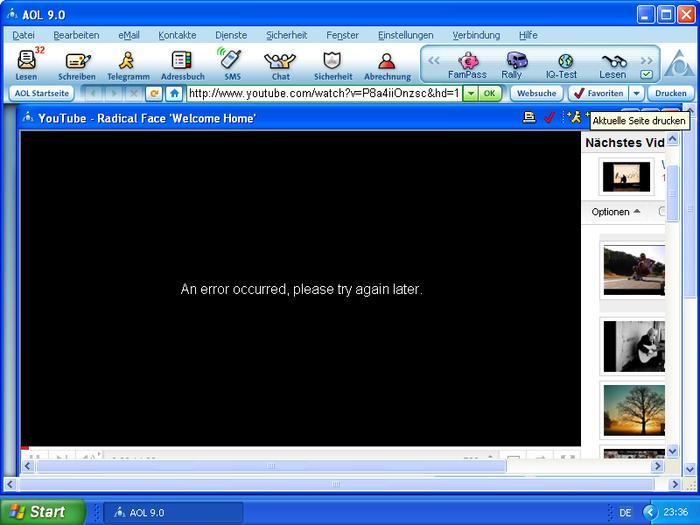Click the Drucken button
The width and height of the screenshot is (700, 525).
coord(671,93)
